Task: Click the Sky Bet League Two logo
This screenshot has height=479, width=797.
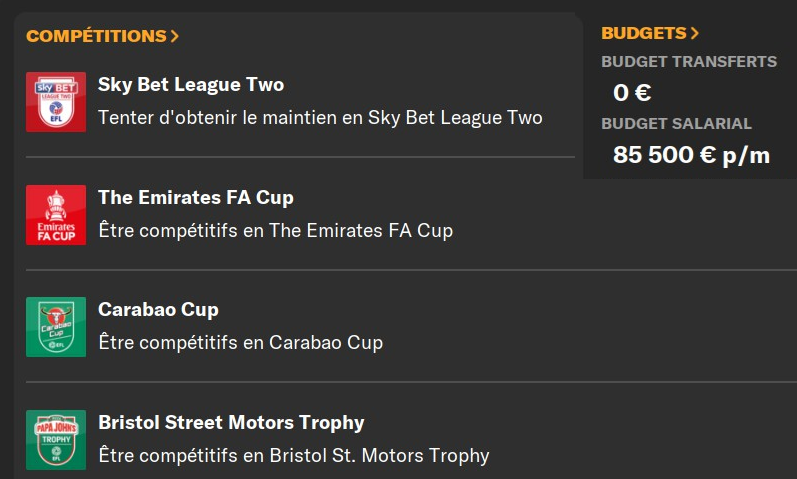Action: pyautogui.click(x=56, y=102)
